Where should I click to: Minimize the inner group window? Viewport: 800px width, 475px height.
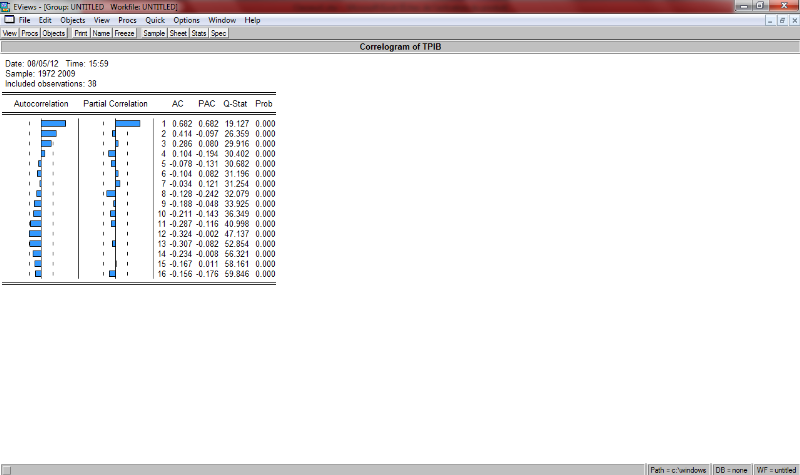(x=770, y=20)
